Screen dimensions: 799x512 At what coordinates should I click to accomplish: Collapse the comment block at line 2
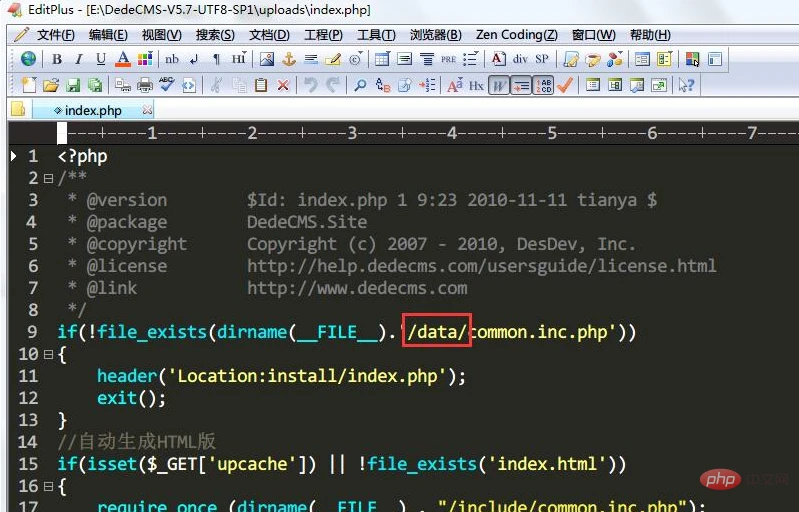48,178
